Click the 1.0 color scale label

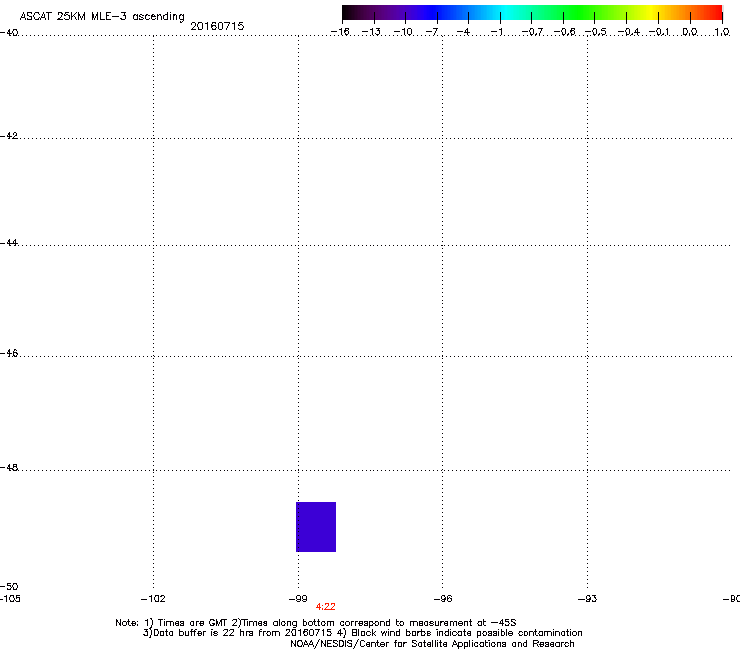coord(722,32)
